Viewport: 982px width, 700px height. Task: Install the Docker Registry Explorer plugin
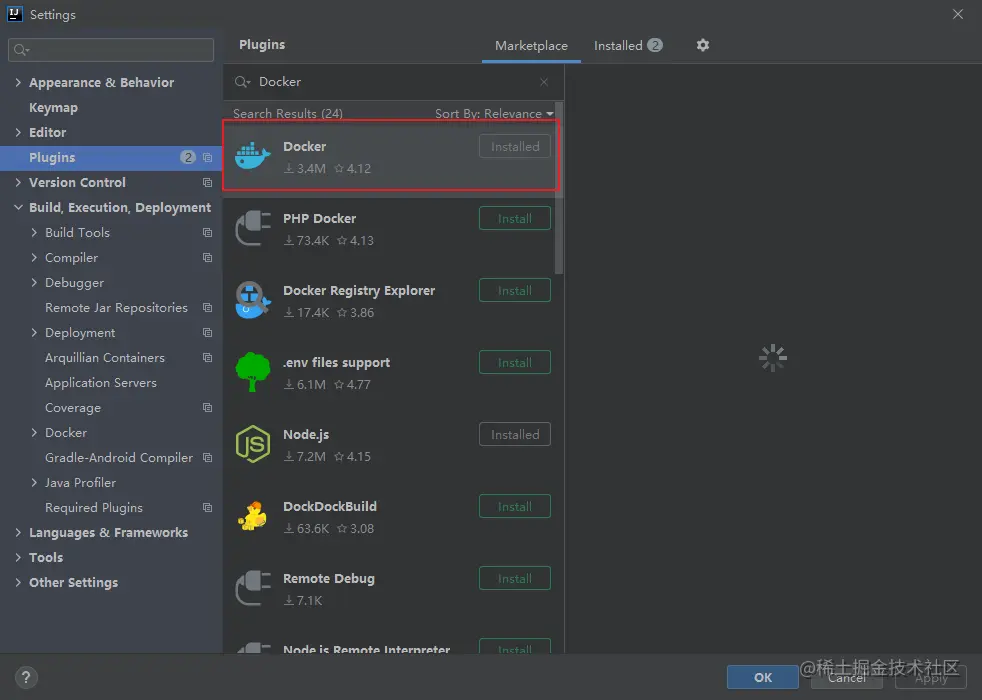click(515, 291)
